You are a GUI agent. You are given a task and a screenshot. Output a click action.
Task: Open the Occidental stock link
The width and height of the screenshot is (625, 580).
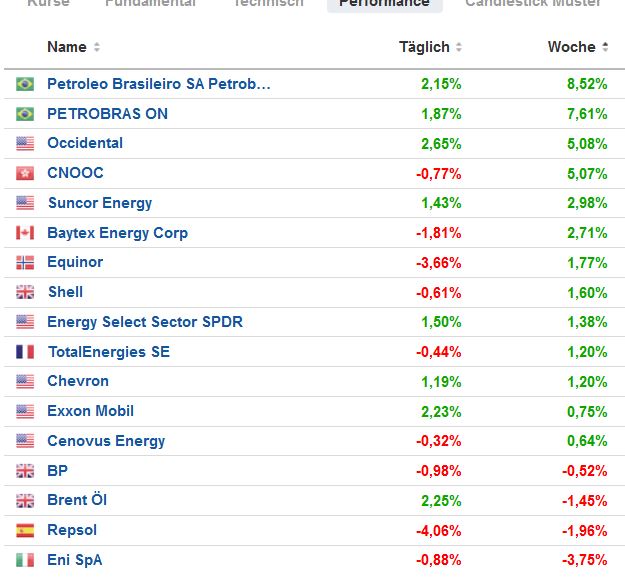click(85, 143)
